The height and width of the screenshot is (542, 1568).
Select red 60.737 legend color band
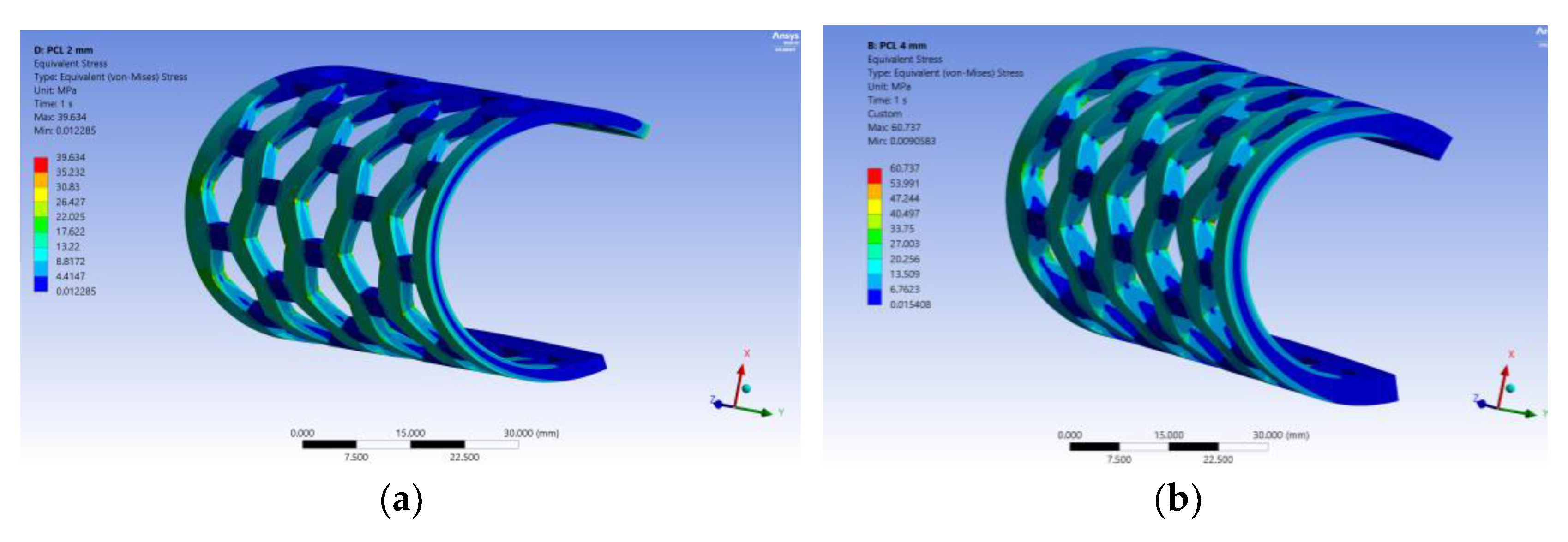[874, 176]
